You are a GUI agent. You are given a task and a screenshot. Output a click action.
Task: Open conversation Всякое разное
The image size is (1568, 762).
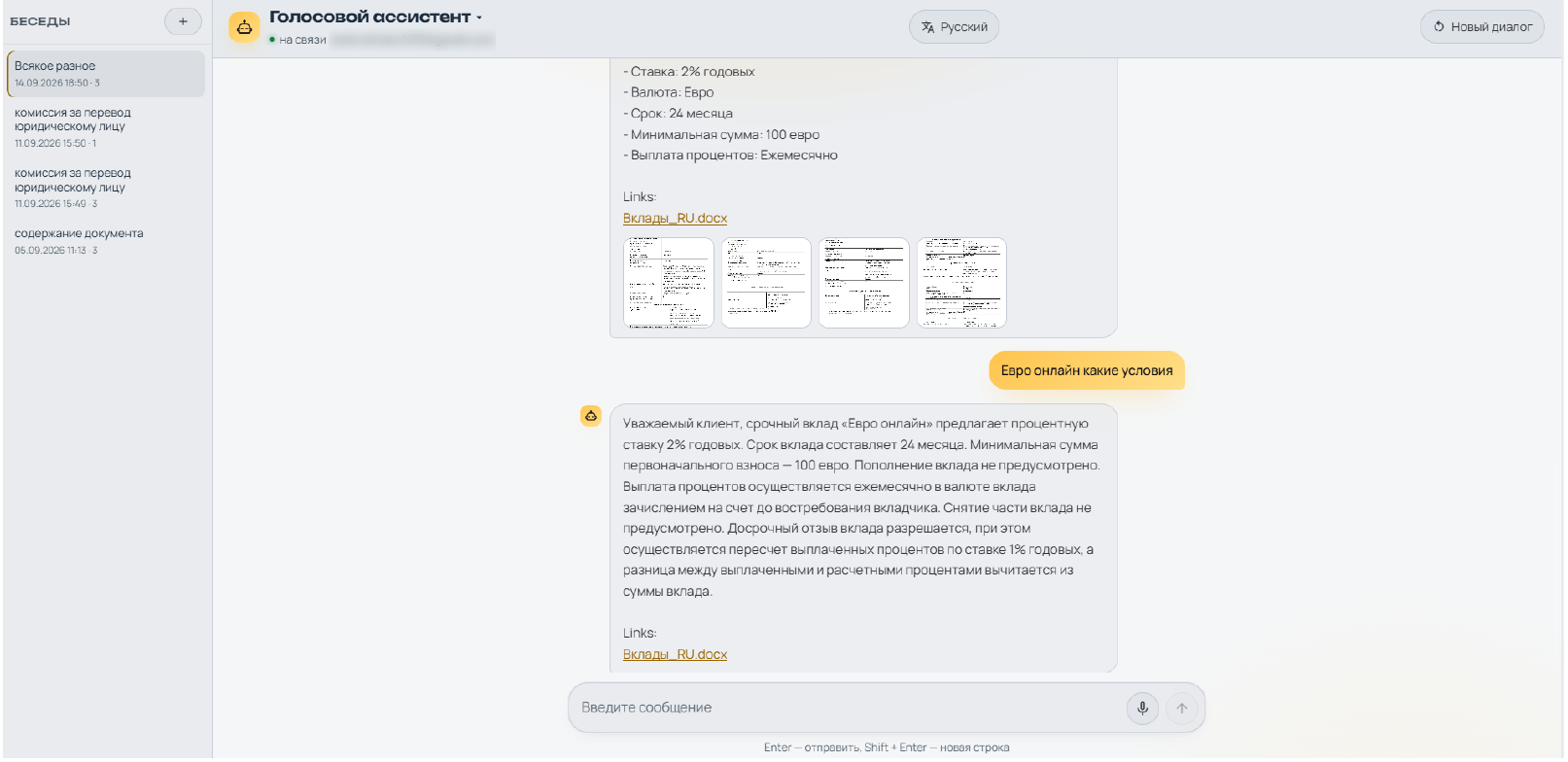106,74
